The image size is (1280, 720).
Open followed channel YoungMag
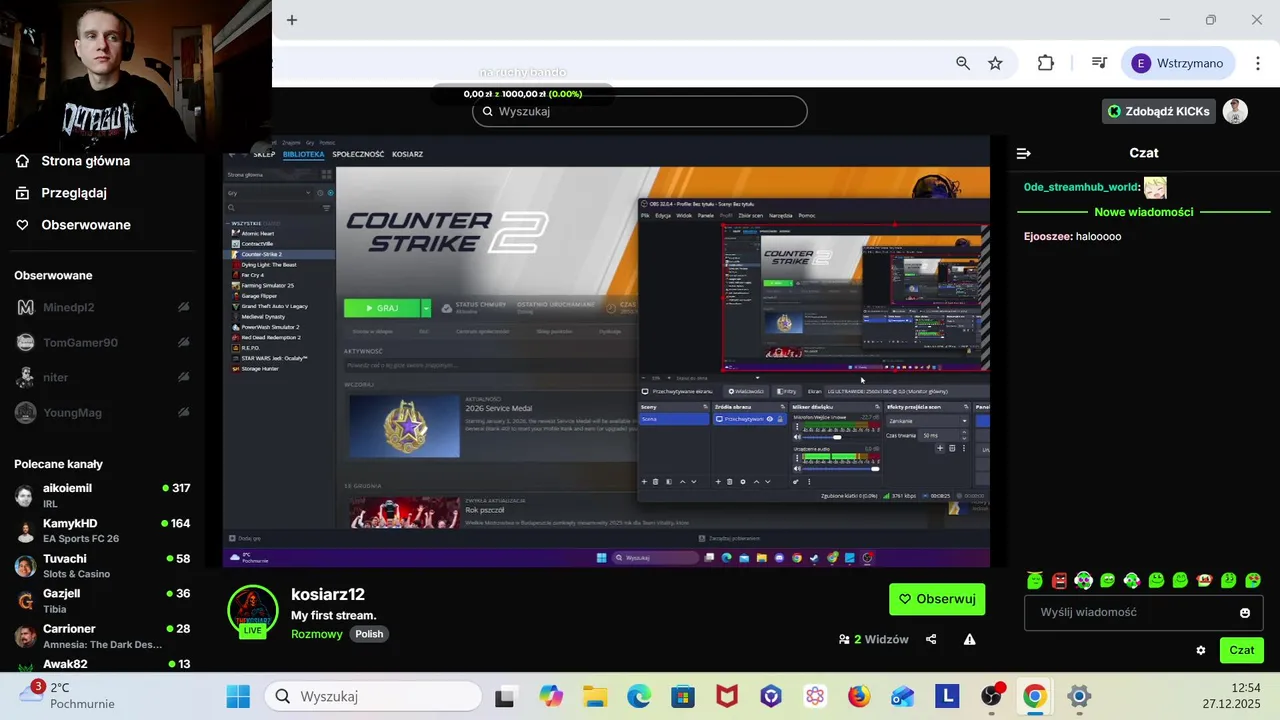[102, 412]
